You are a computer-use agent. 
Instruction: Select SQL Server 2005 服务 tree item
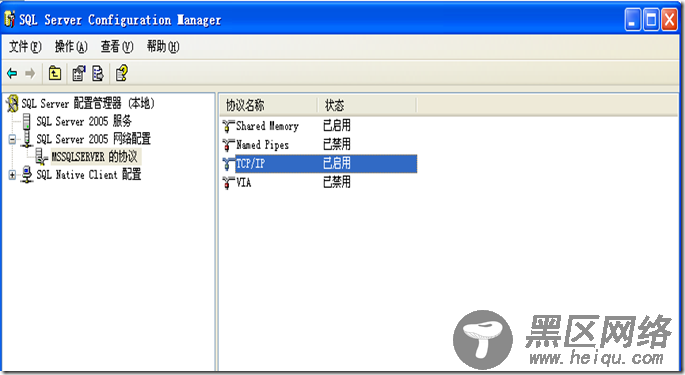83,121
